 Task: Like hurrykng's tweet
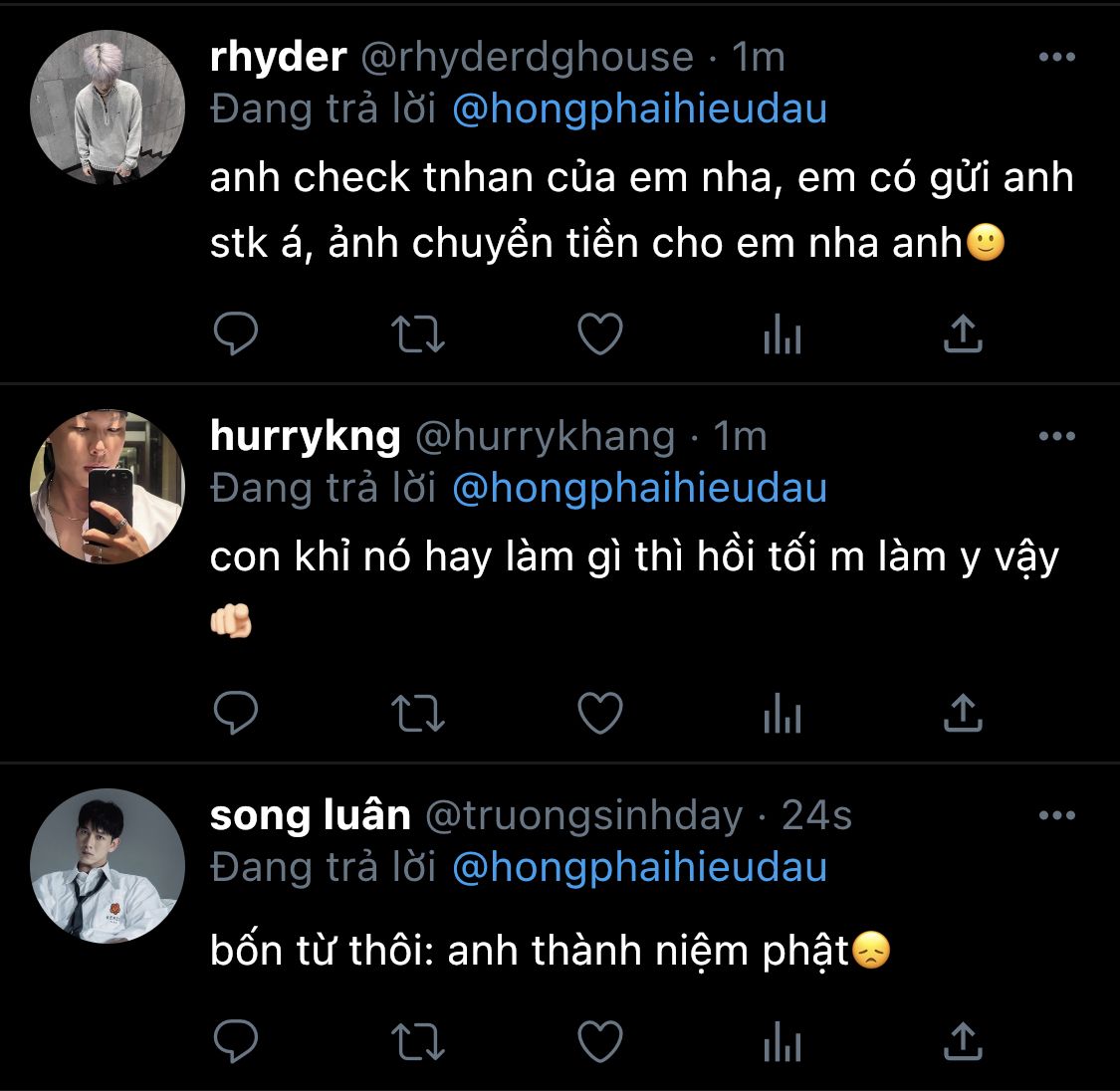click(600, 713)
